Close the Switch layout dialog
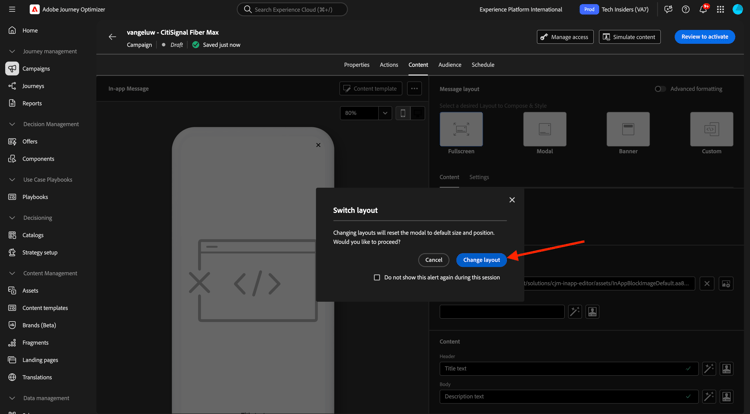The height and width of the screenshot is (414, 750). tap(512, 200)
